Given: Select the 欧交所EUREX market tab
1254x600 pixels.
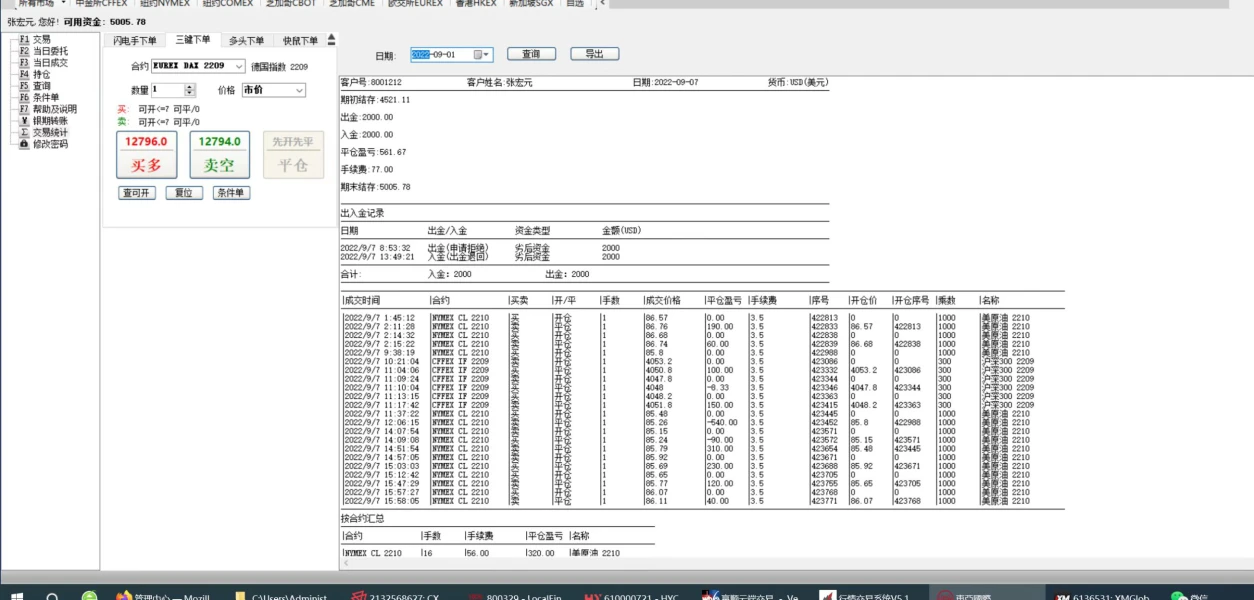Looking at the screenshot, I should (x=414, y=3).
